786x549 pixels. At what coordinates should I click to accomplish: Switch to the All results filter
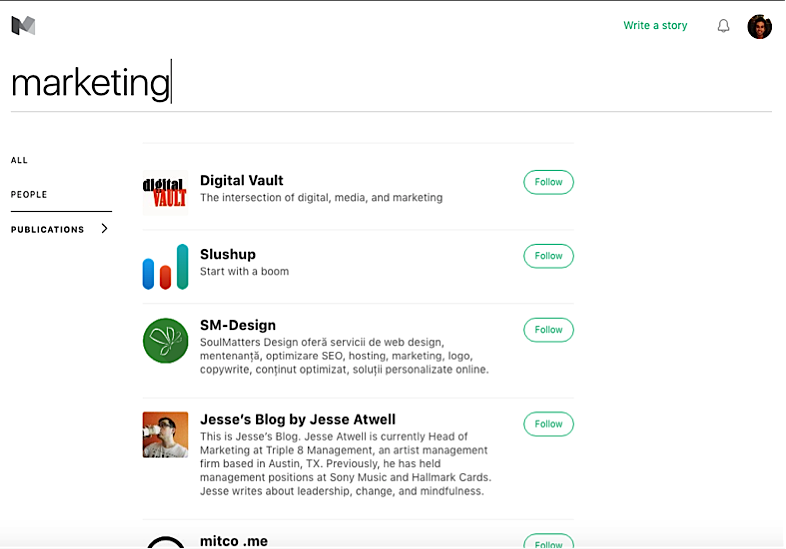pyautogui.click(x=20, y=160)
